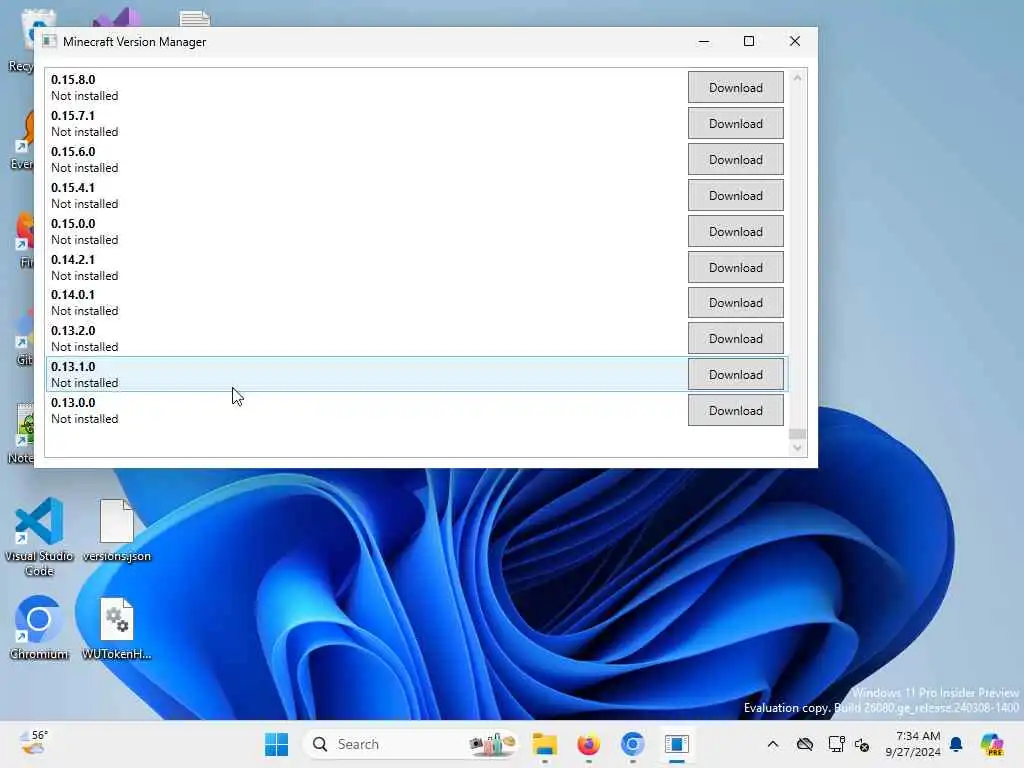1024x768 pixels.
Task: Select the 0.15.7.1 version row
Action: coord(417,123)
